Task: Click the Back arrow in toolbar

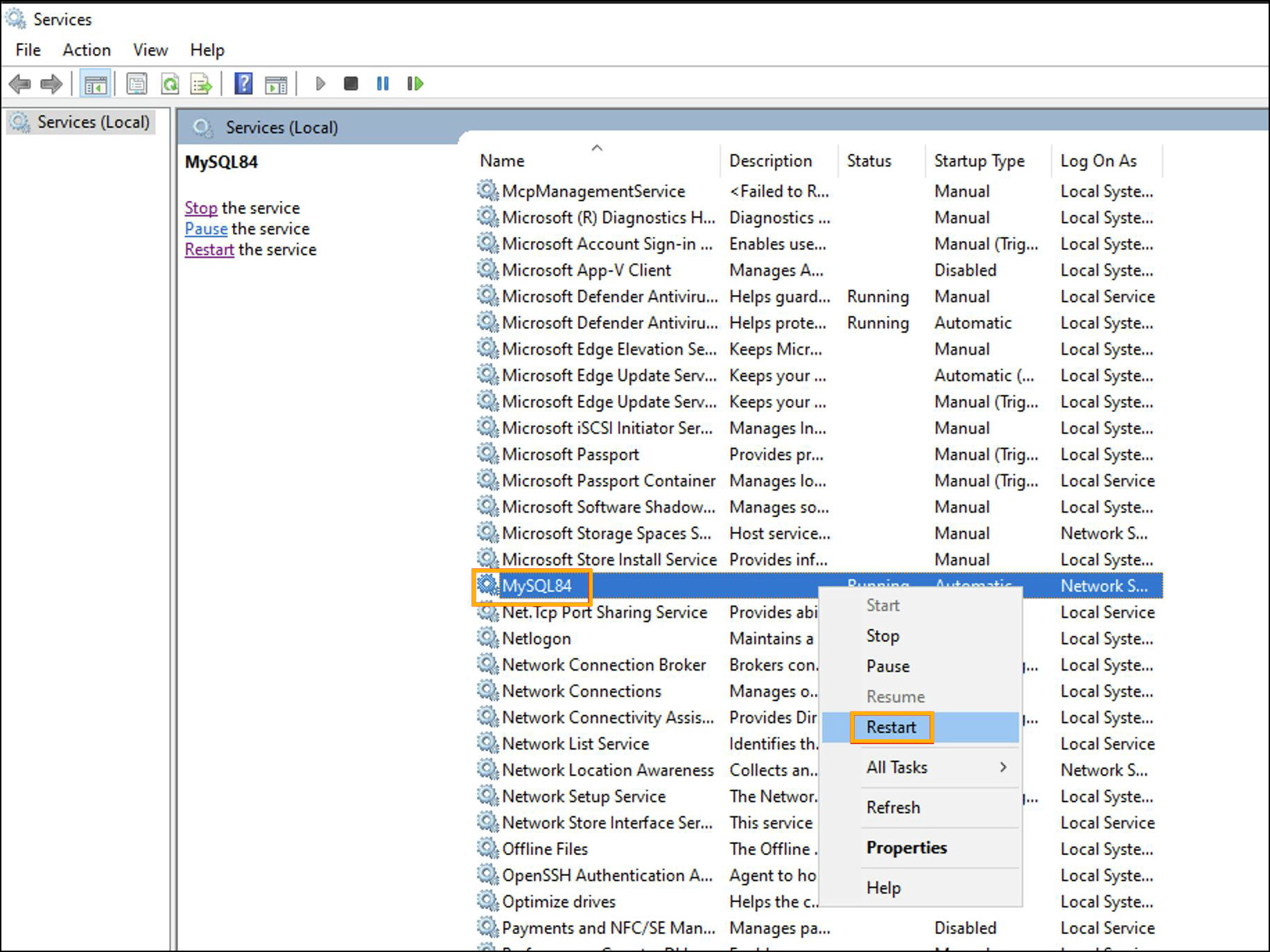Action: (19, 85)
